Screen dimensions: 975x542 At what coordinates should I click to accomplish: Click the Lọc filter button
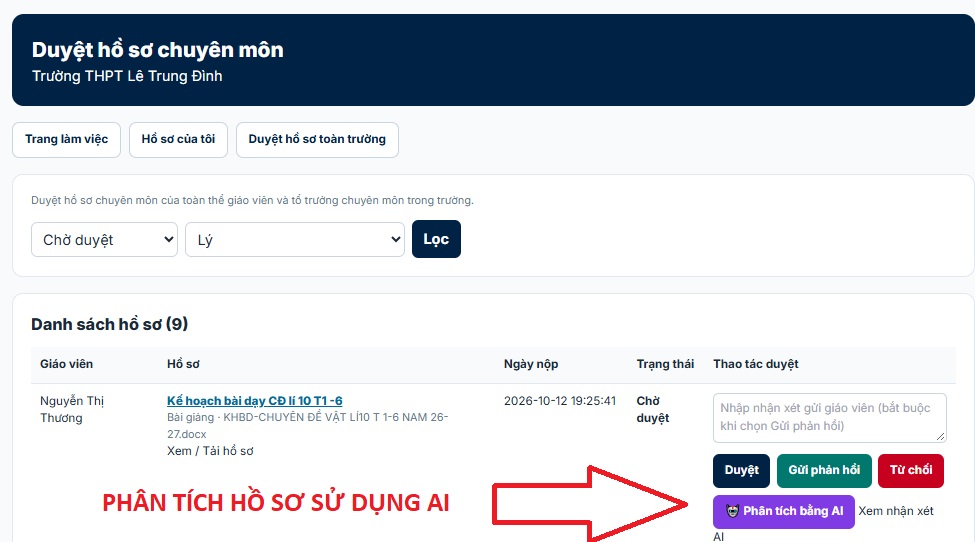point(436,239)
